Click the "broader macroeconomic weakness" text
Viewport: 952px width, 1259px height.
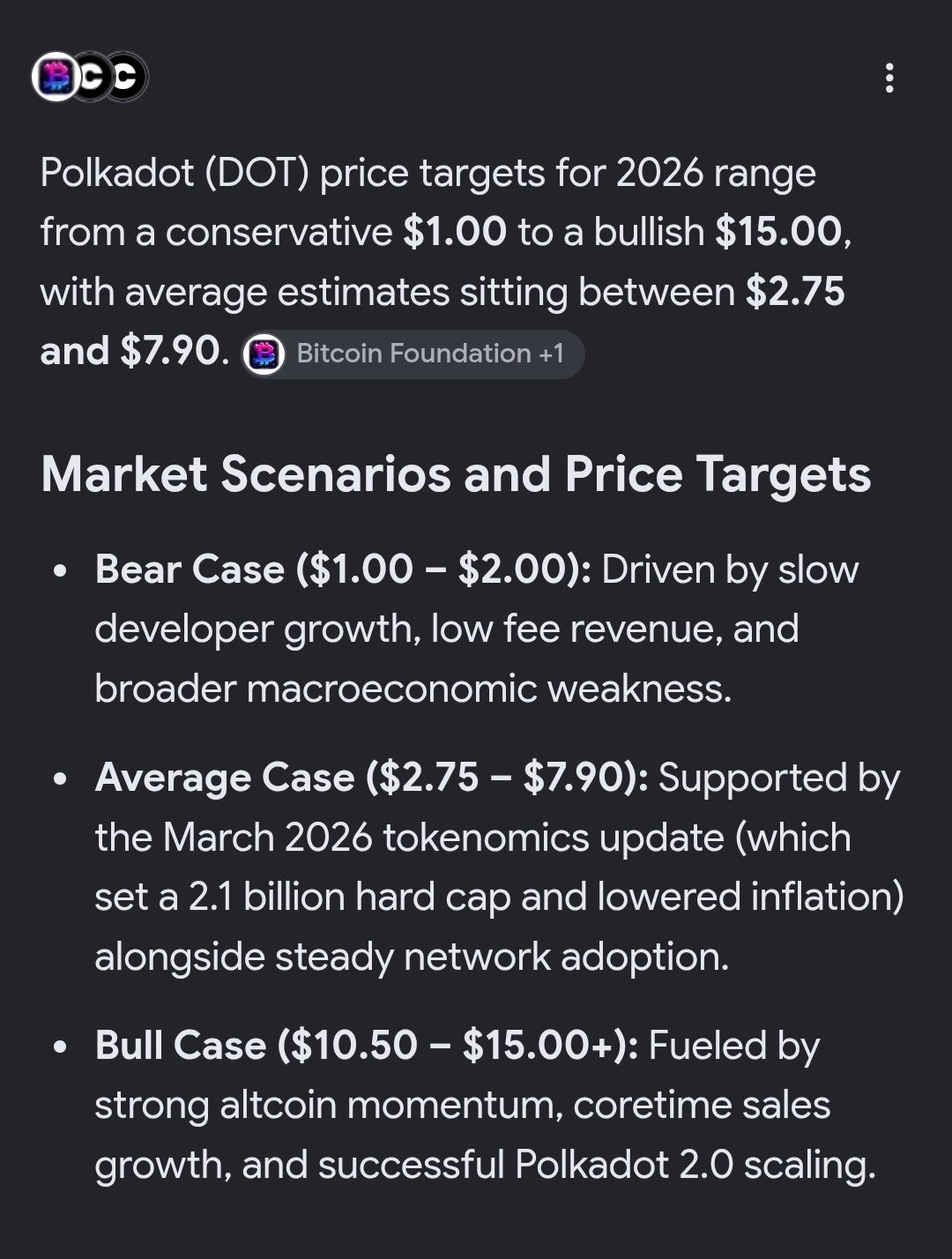[413, 689]
